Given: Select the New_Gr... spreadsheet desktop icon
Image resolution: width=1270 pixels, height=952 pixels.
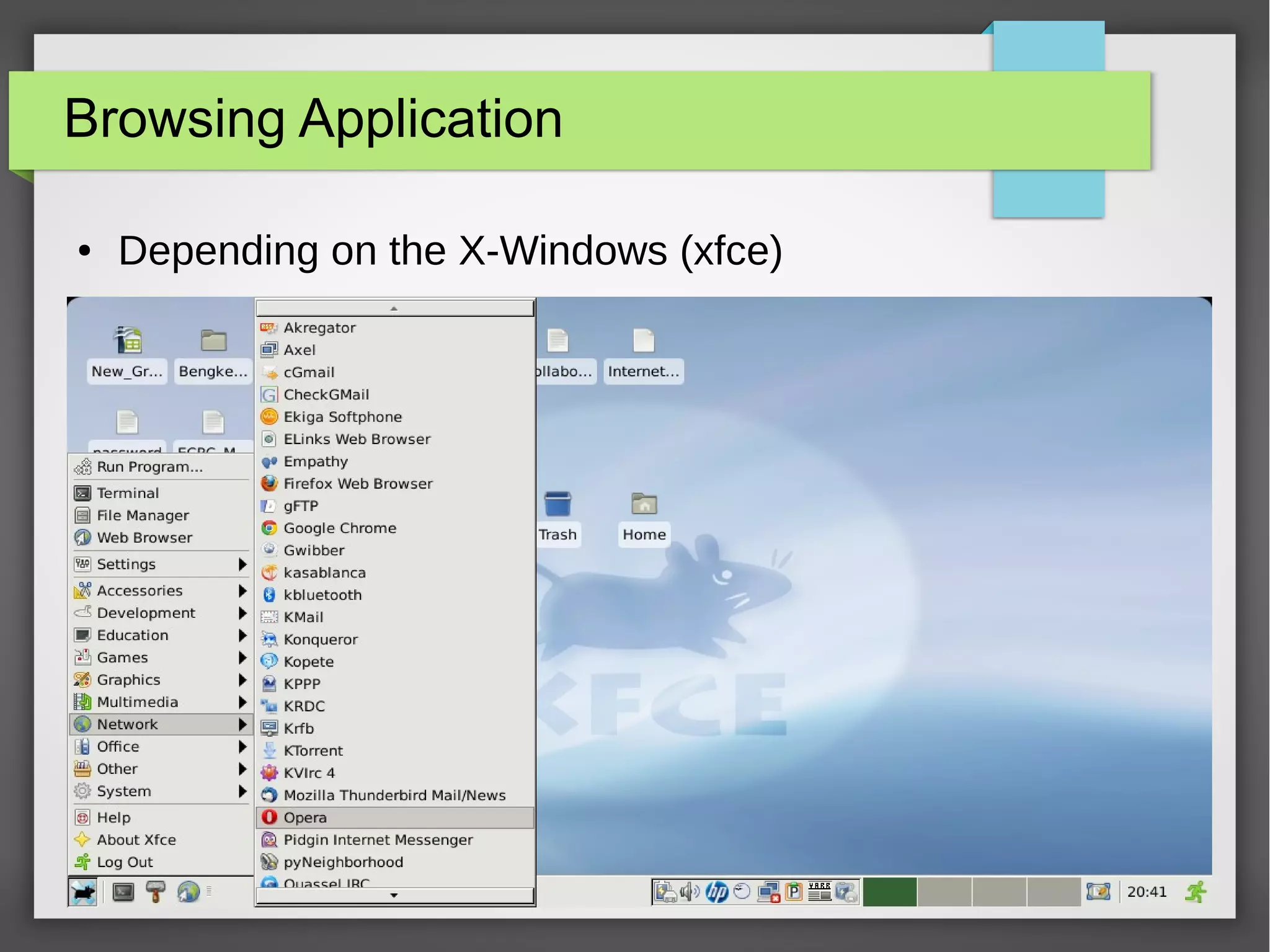Looking at the screenshot, I should pos(127,355).
